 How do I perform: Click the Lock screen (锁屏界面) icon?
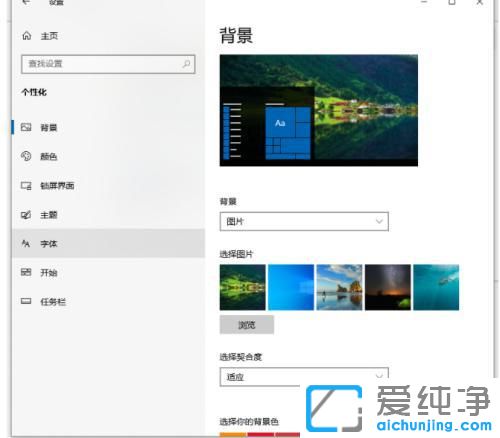click(26, 185)
